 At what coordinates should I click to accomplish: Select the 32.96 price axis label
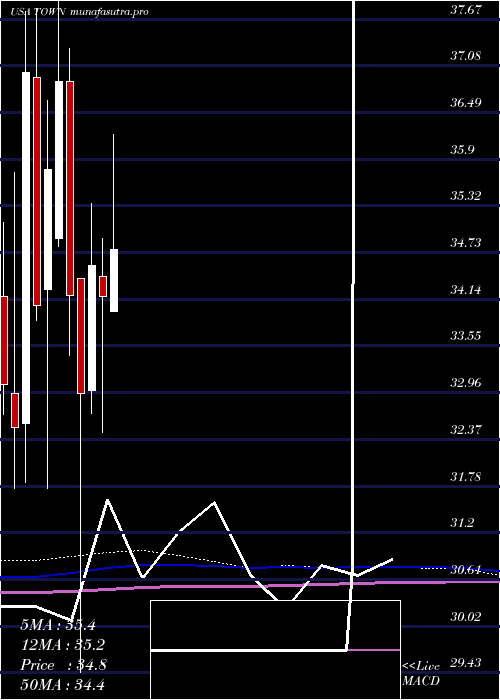[x=466, y=383]
